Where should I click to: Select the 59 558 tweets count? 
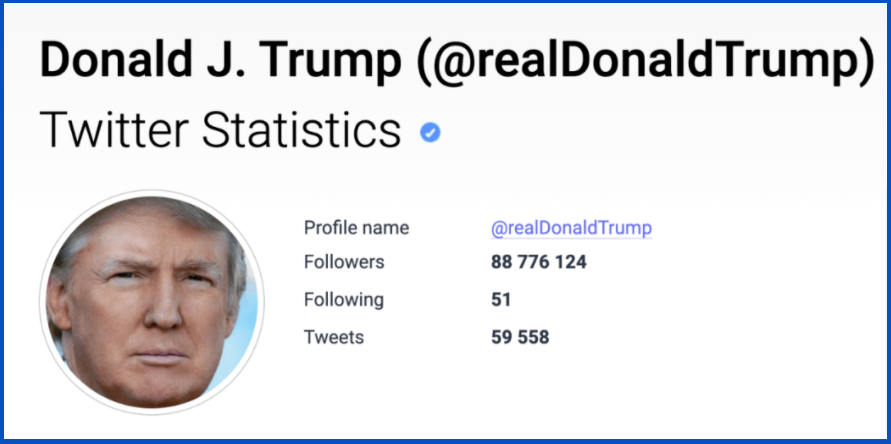(520, 337)
